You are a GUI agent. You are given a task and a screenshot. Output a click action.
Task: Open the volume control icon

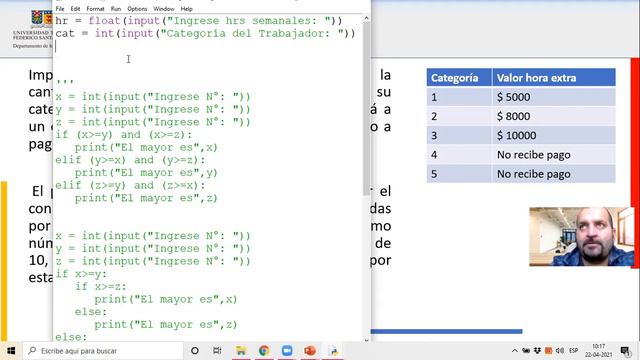click(560, 351)
